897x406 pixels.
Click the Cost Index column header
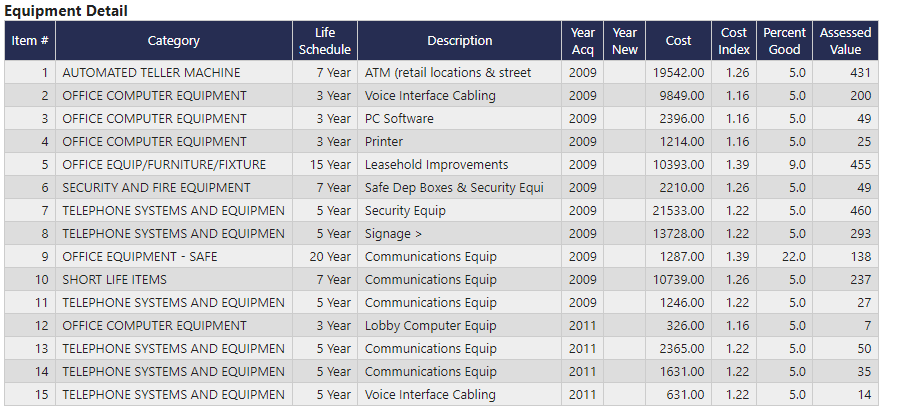734,41
